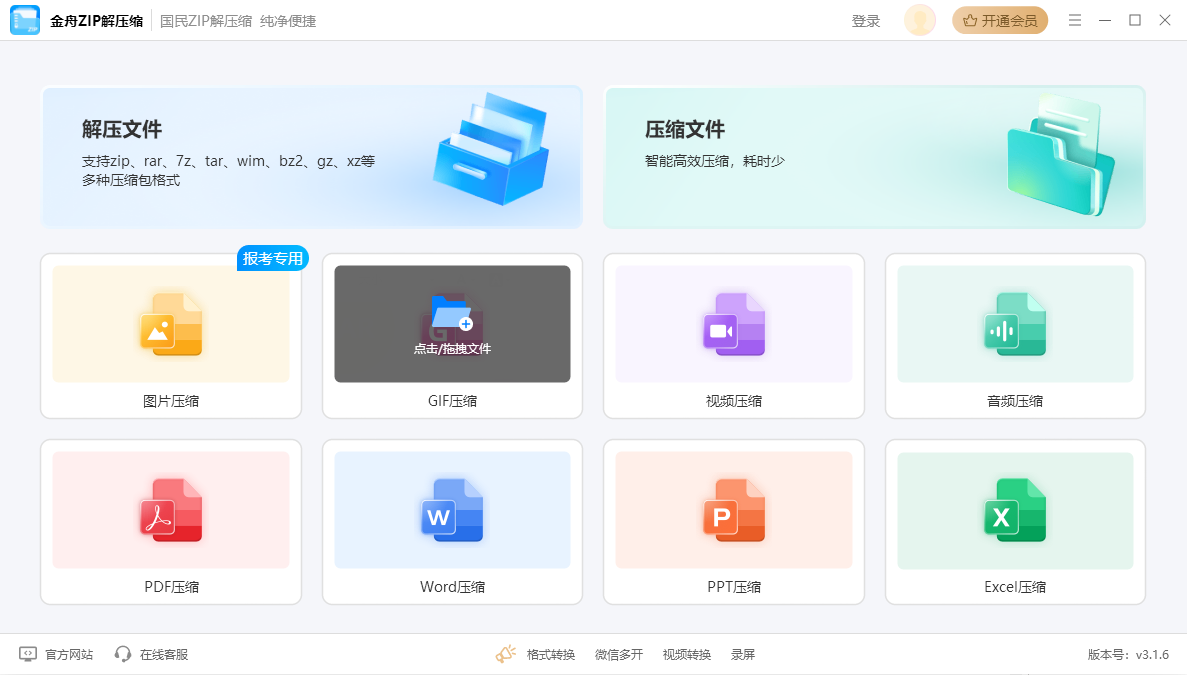1187x675 pixels.
Task: Click 登录 to sign in
Action: coord(866,20)
